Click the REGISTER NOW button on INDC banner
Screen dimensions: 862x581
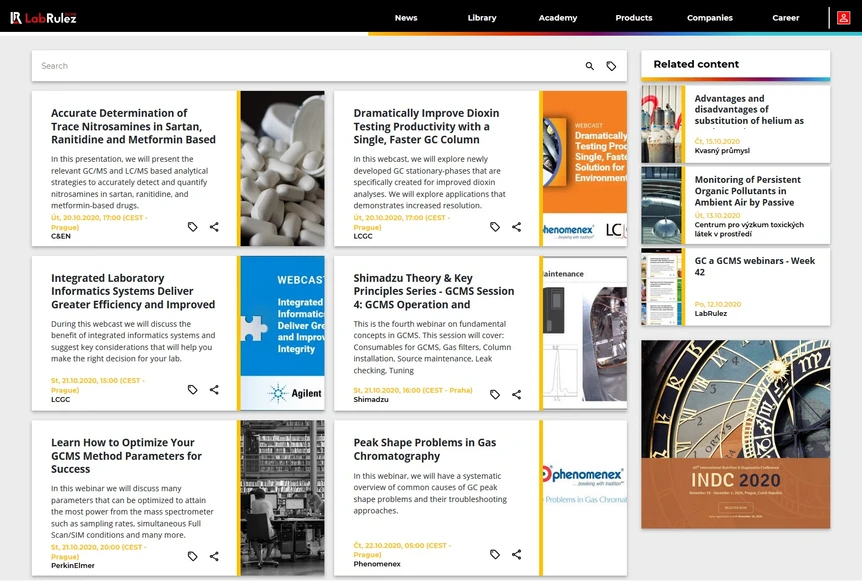[736, 507]
